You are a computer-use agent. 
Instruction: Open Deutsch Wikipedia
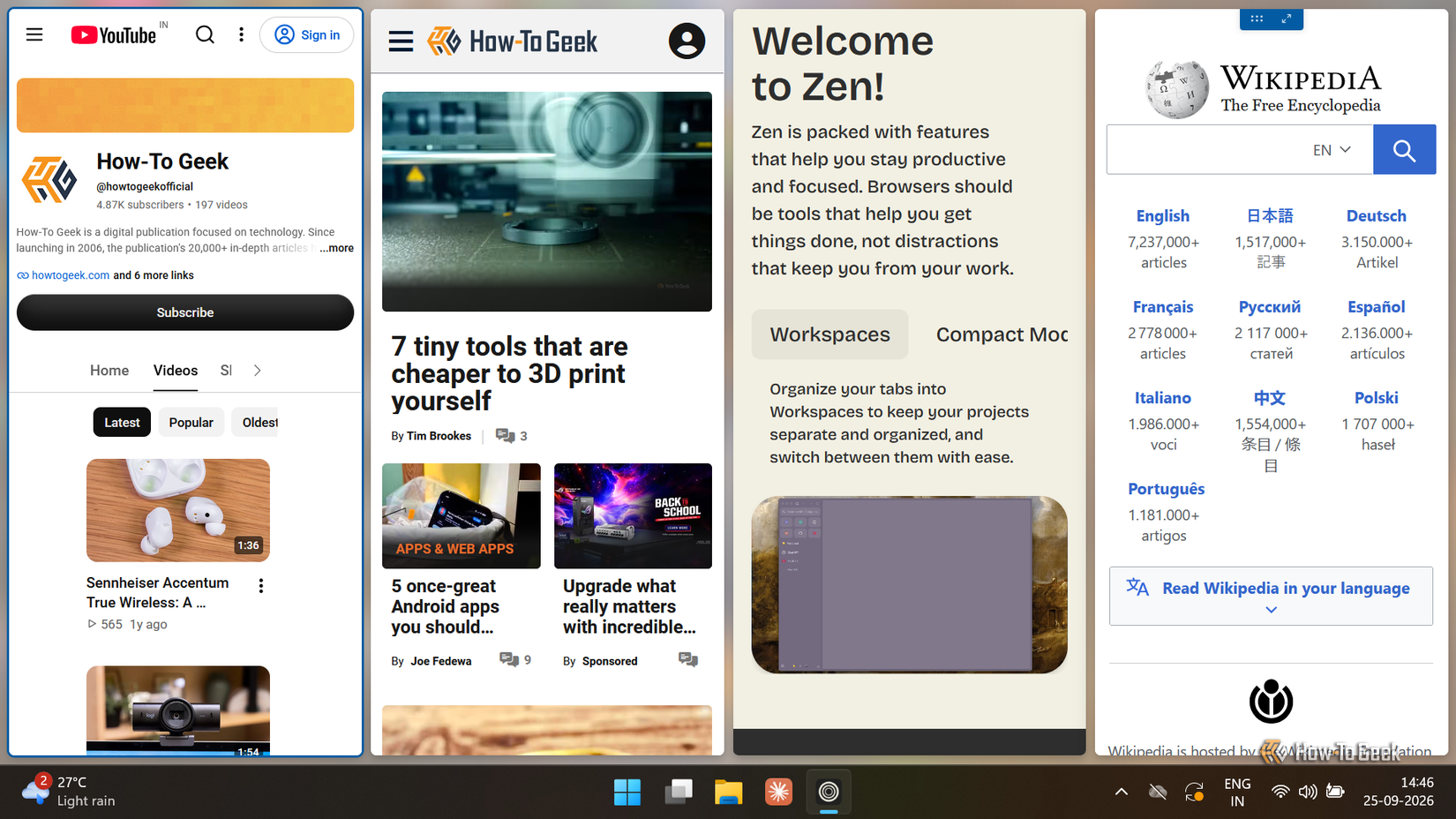click(x=1377, y=216)
